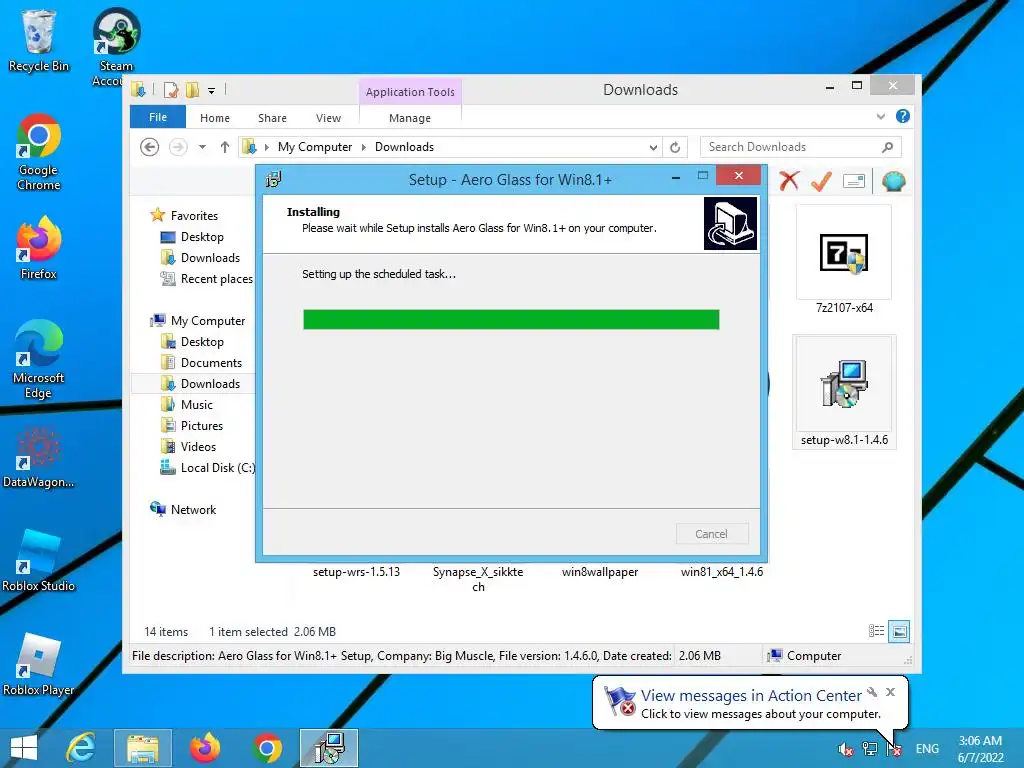Refresh the Downloads folder view
The width and height of the screenshot is (1024, 768).
click(675, 147)
